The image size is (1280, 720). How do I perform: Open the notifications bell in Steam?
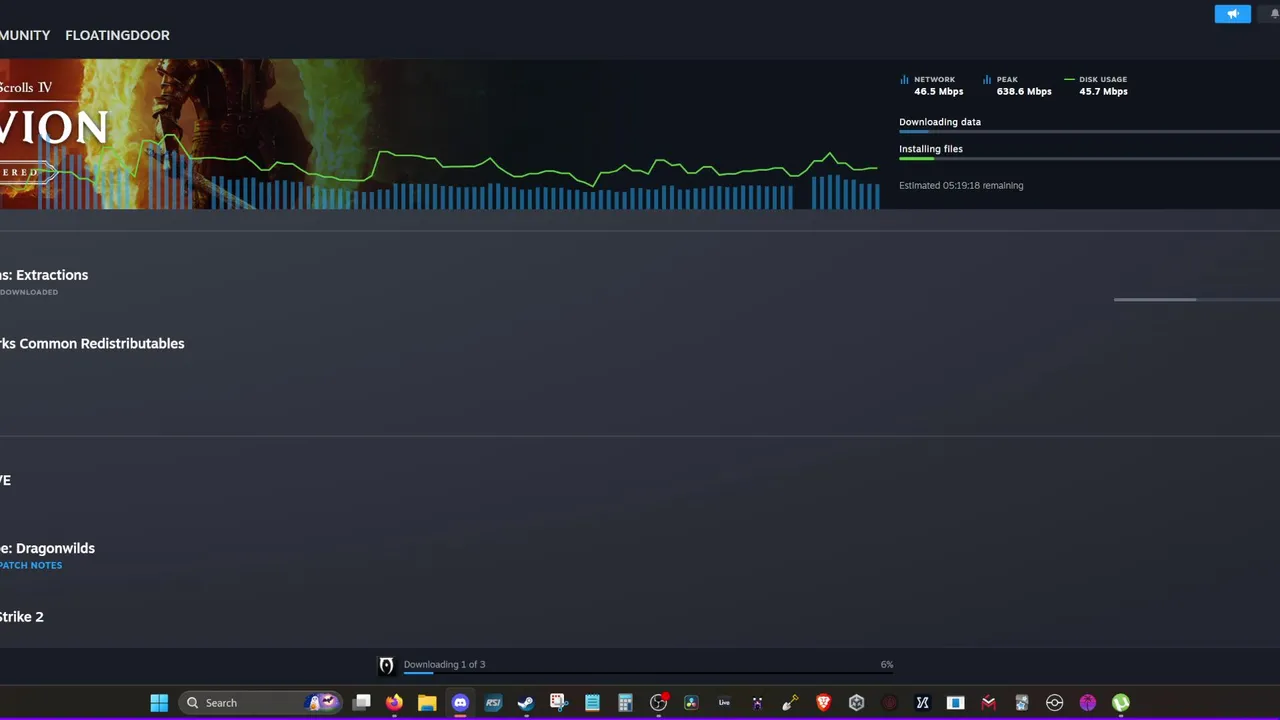[1274, 14]
